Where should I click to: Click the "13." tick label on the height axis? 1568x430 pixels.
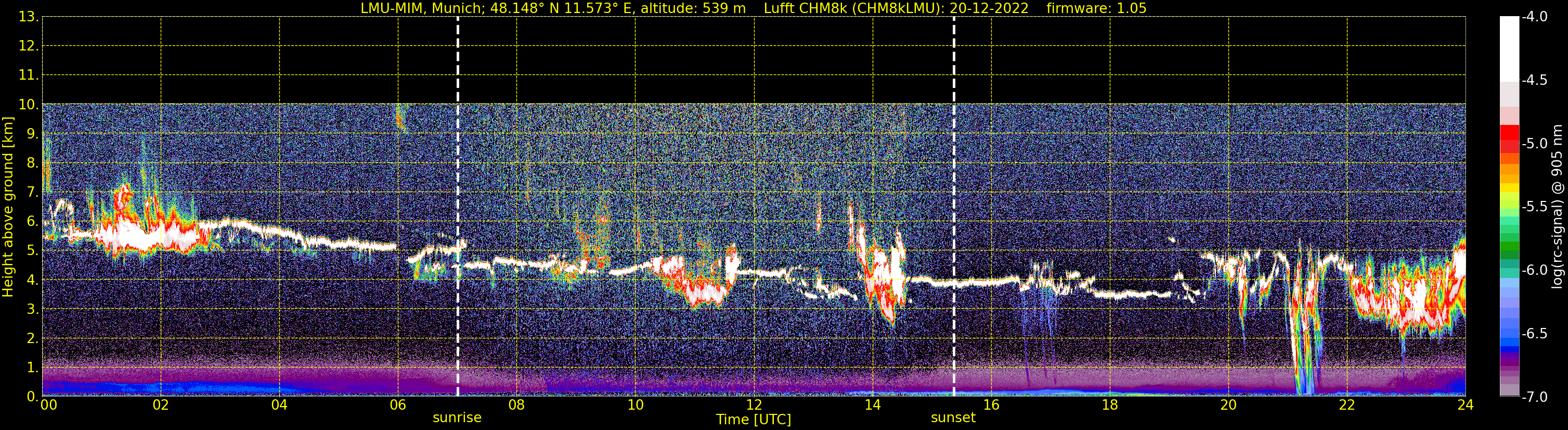(29, 17)
